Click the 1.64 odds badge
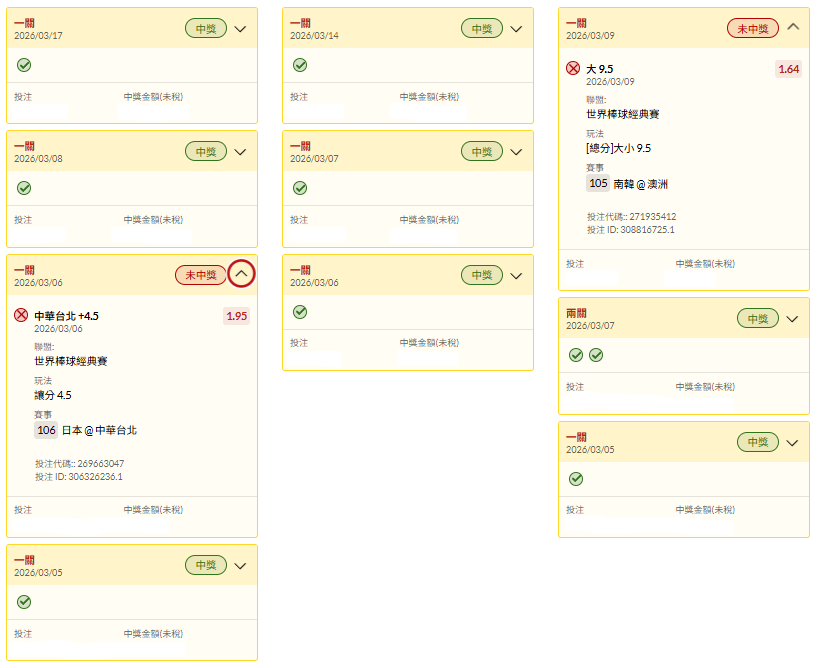 (788, 69)
